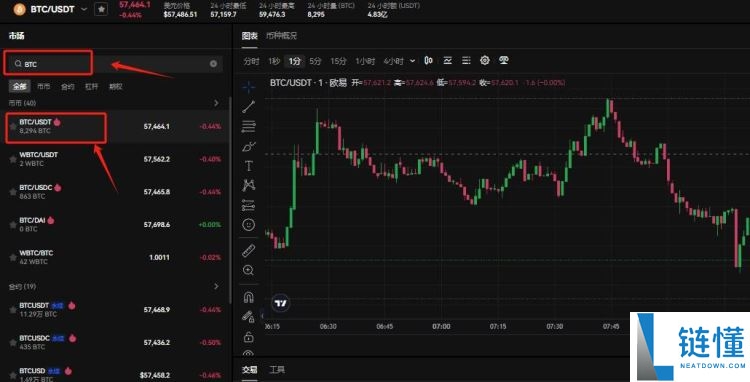Image resolution: width=750 pixels, height=382 pixels.
Task: Select the 4小时 interval
Action: (394, 61)
